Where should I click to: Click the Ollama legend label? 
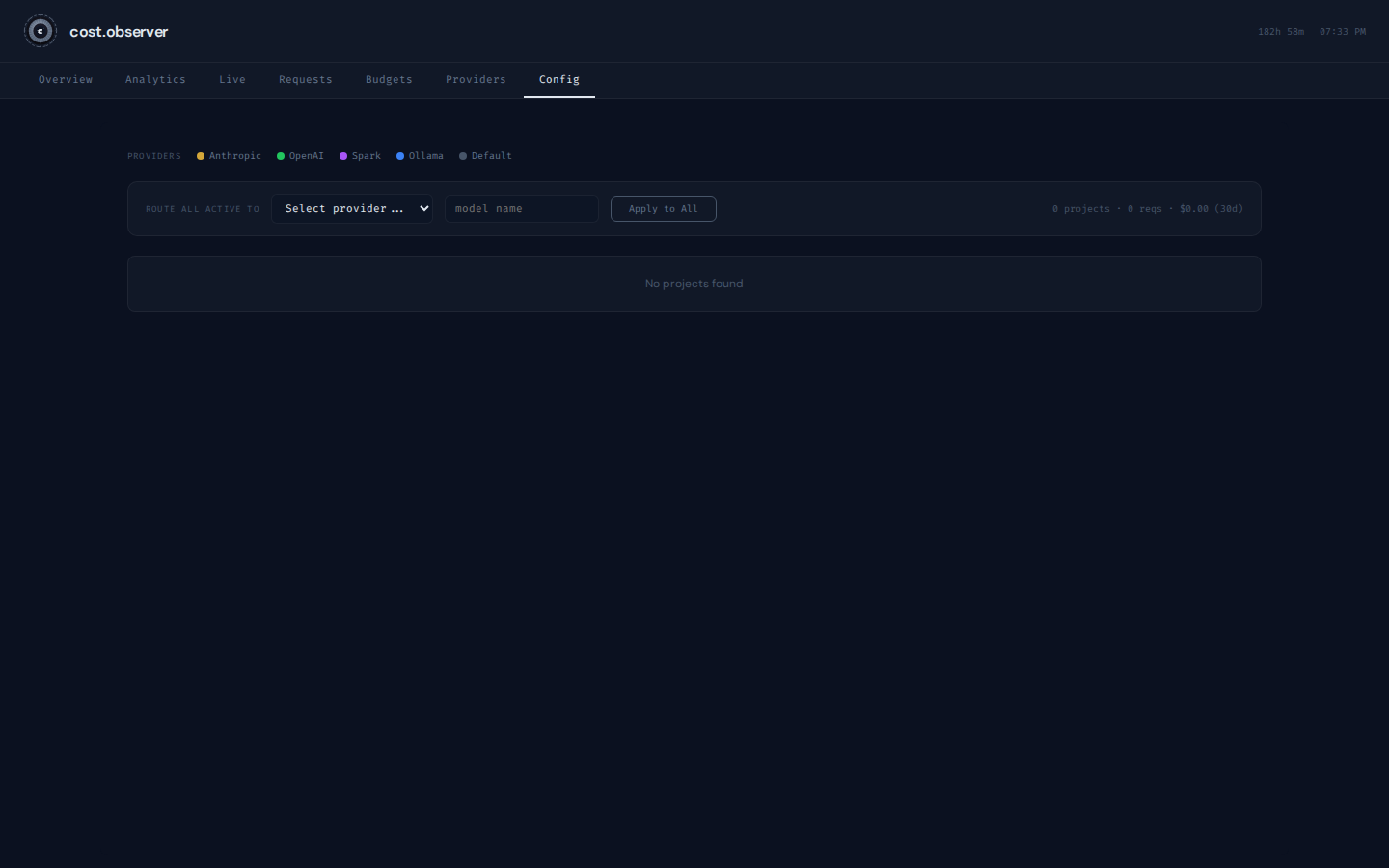click(x=426, y=156)
